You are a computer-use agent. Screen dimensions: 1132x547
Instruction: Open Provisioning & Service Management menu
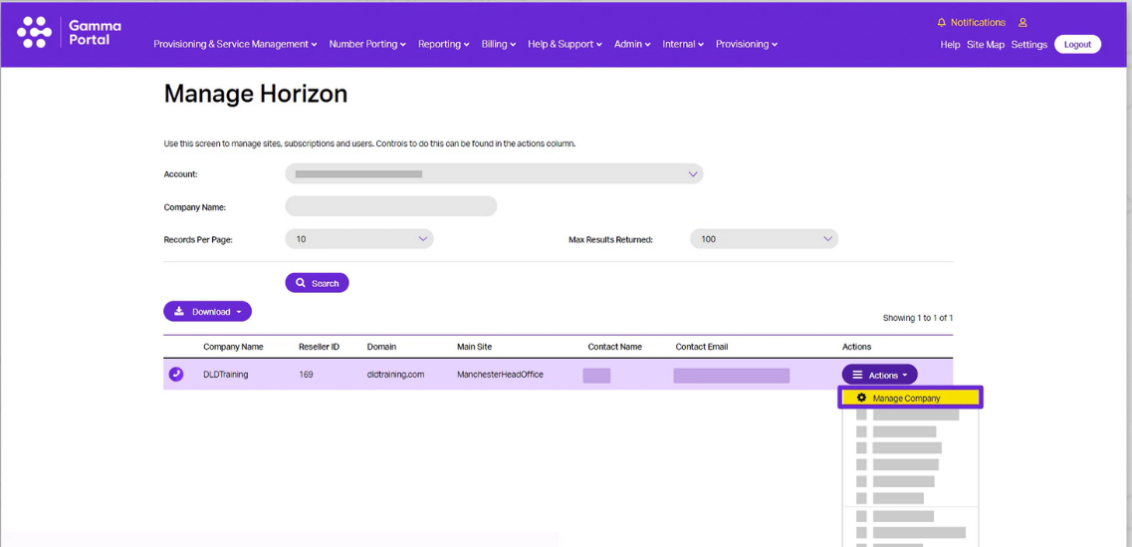click(235, 44)
